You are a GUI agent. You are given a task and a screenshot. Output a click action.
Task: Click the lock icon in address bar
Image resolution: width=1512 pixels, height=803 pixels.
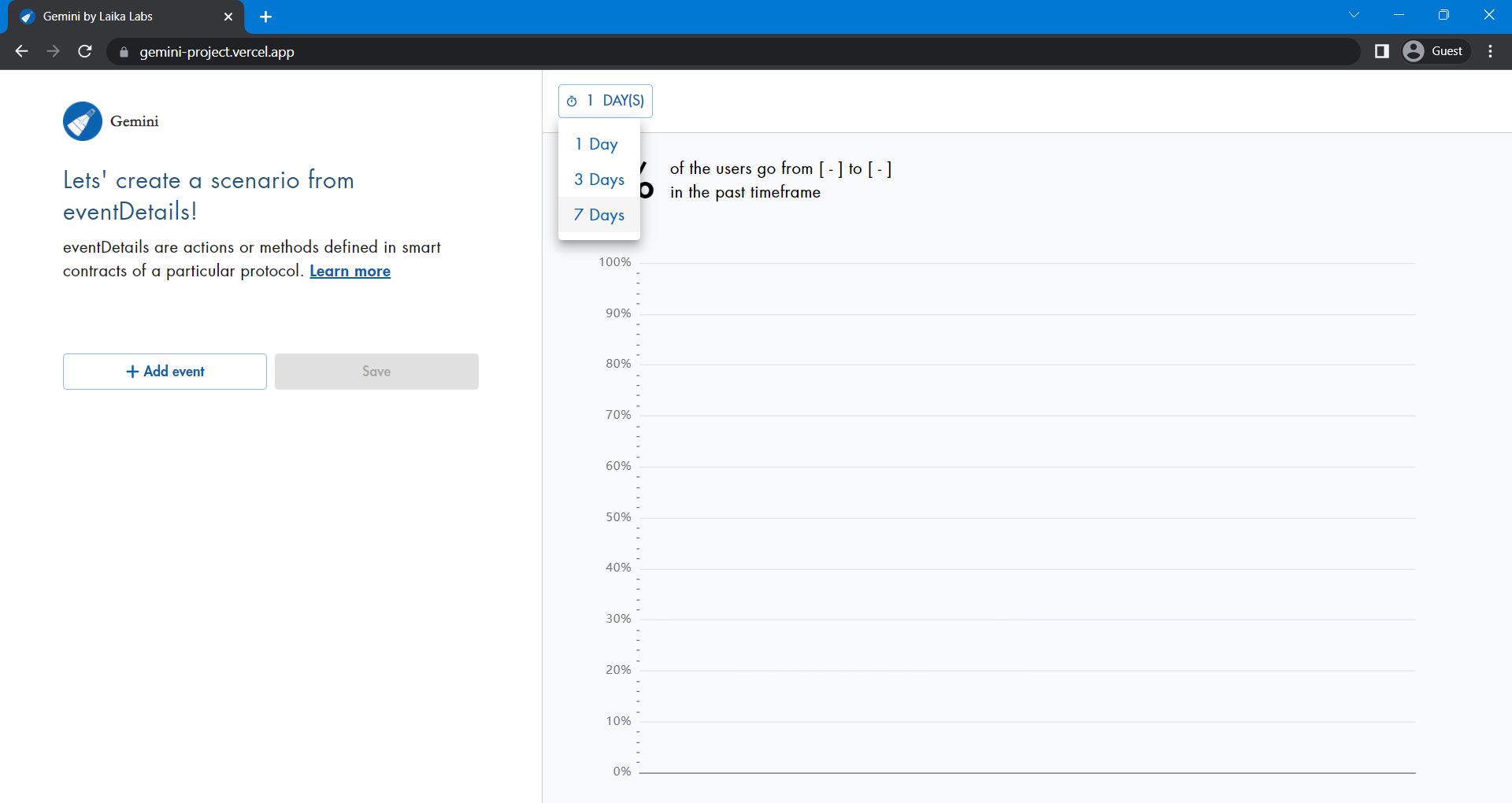tap(124, 52)
